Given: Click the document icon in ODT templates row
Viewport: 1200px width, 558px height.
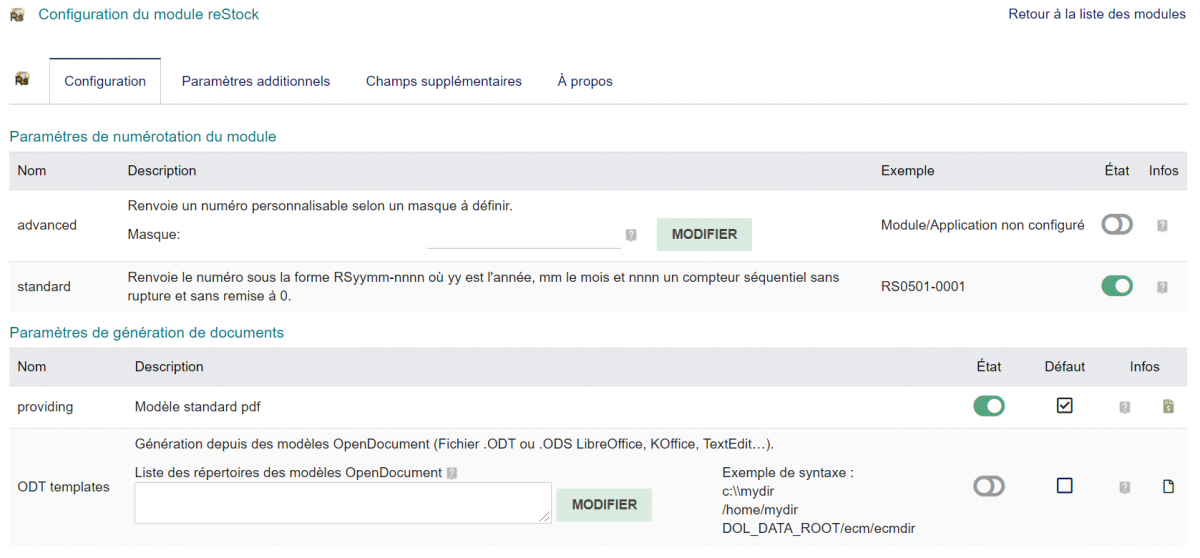Looking at the screenshot, I should tap(1168, 487).
